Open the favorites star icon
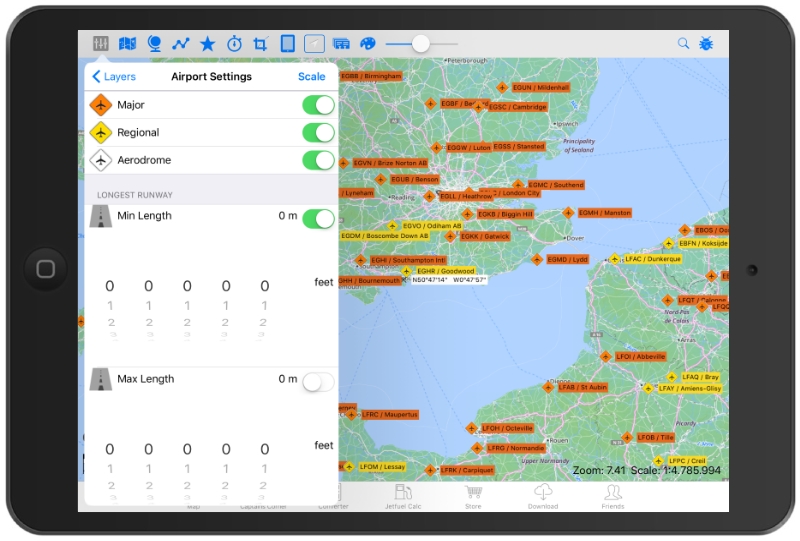The width and height of the screenshot is (800, 541). coord(207,44)
